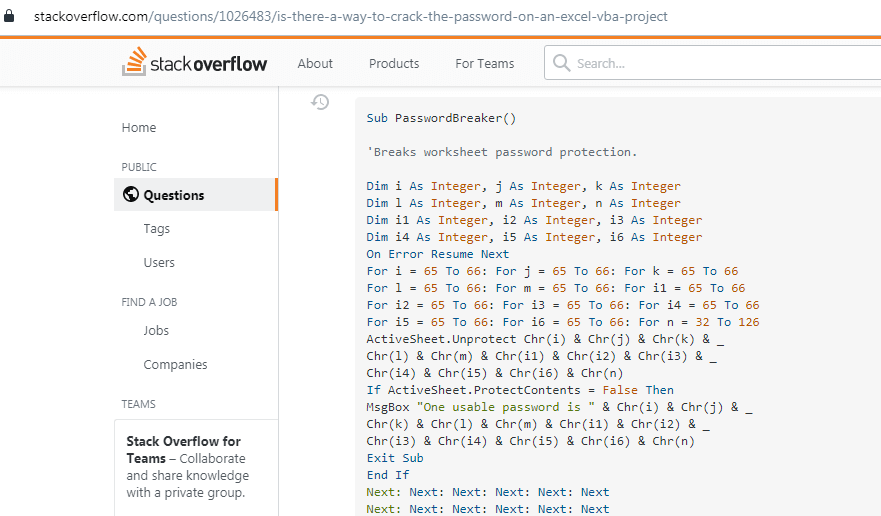Open Jobs in the sidebar
881x516 pixels.
[x=156, y=331]
